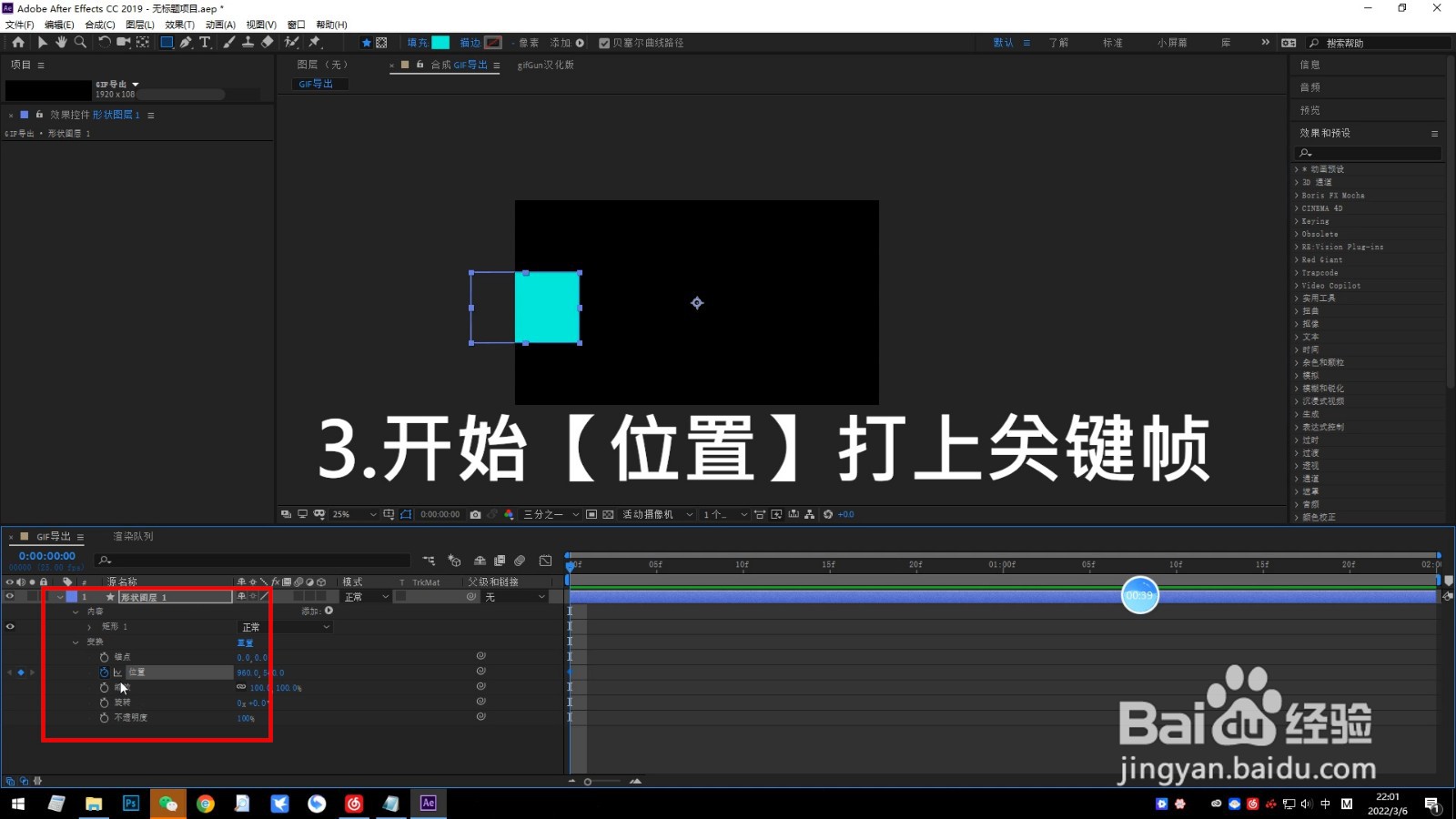
Task: Open the parent link 无 dropdown
Action: tap(515, 597)
